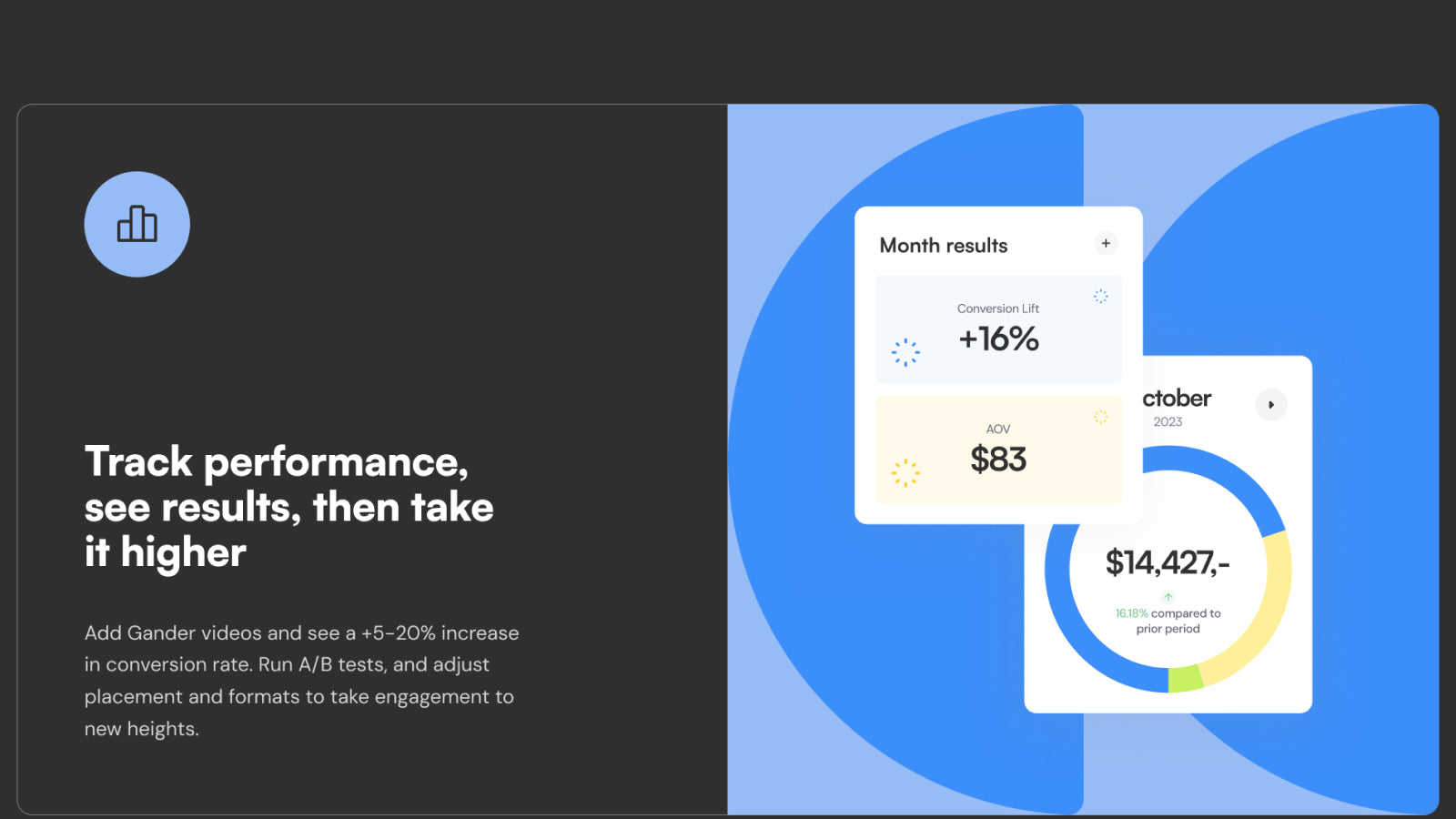
Task: Click the Track performance headline text
Action: [x=288, y=506]
